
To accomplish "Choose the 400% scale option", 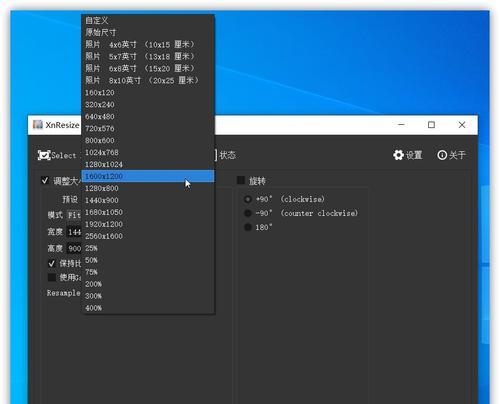I will (148, 308).
